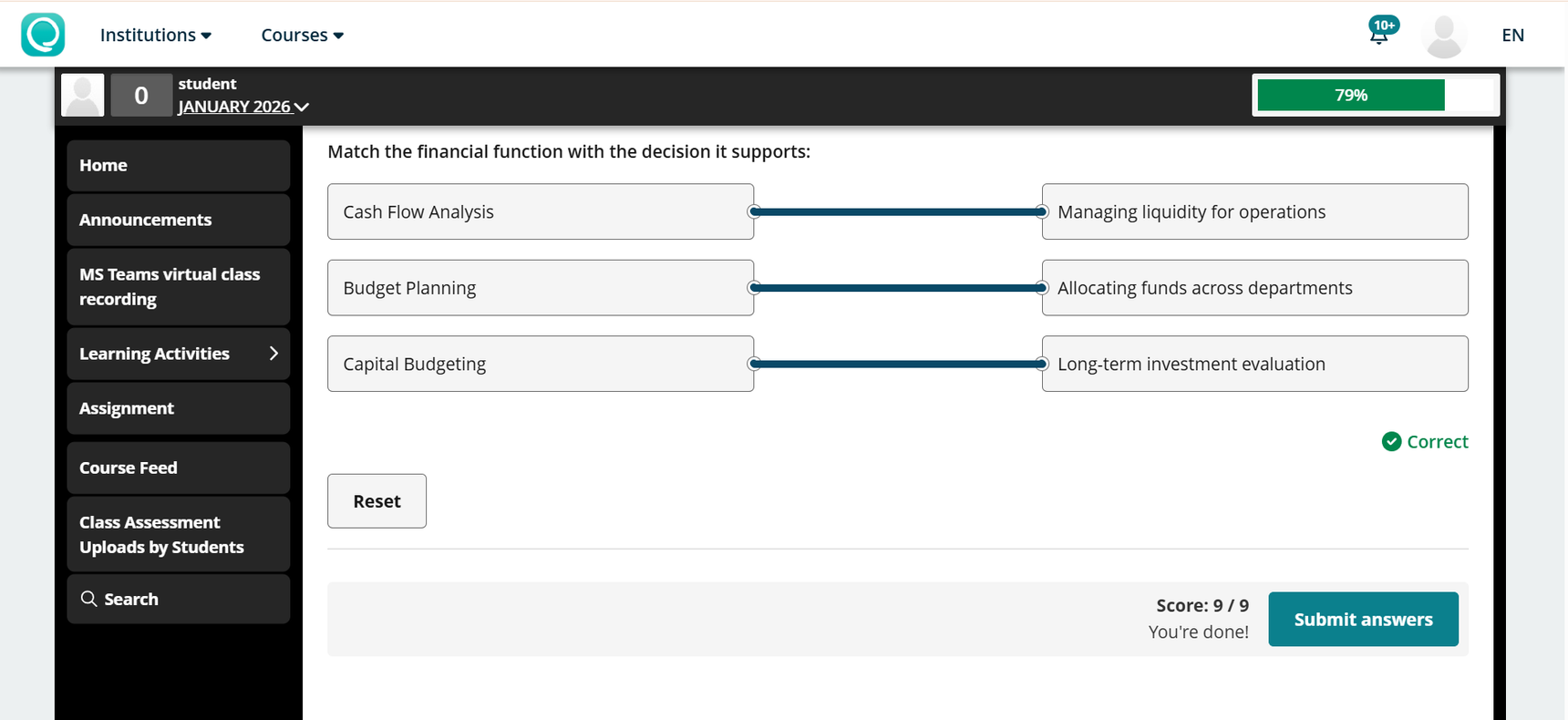Open the notifications bell icon
Image resolution: width=1568 pixels, height=720 pixels.
tap(1379, 35)
